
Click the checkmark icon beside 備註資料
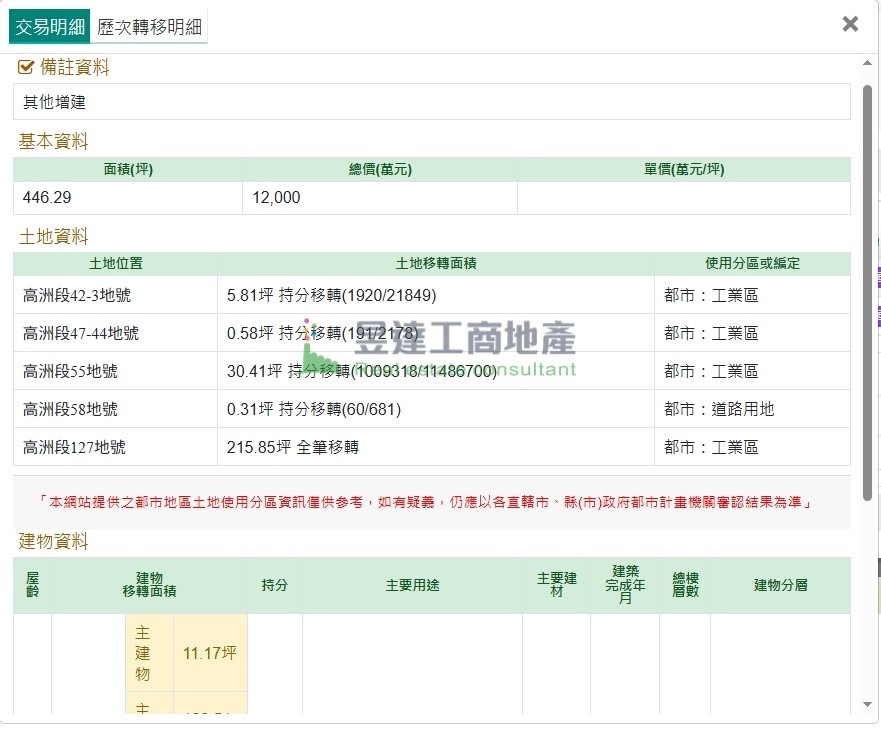(x=26, y=68)
